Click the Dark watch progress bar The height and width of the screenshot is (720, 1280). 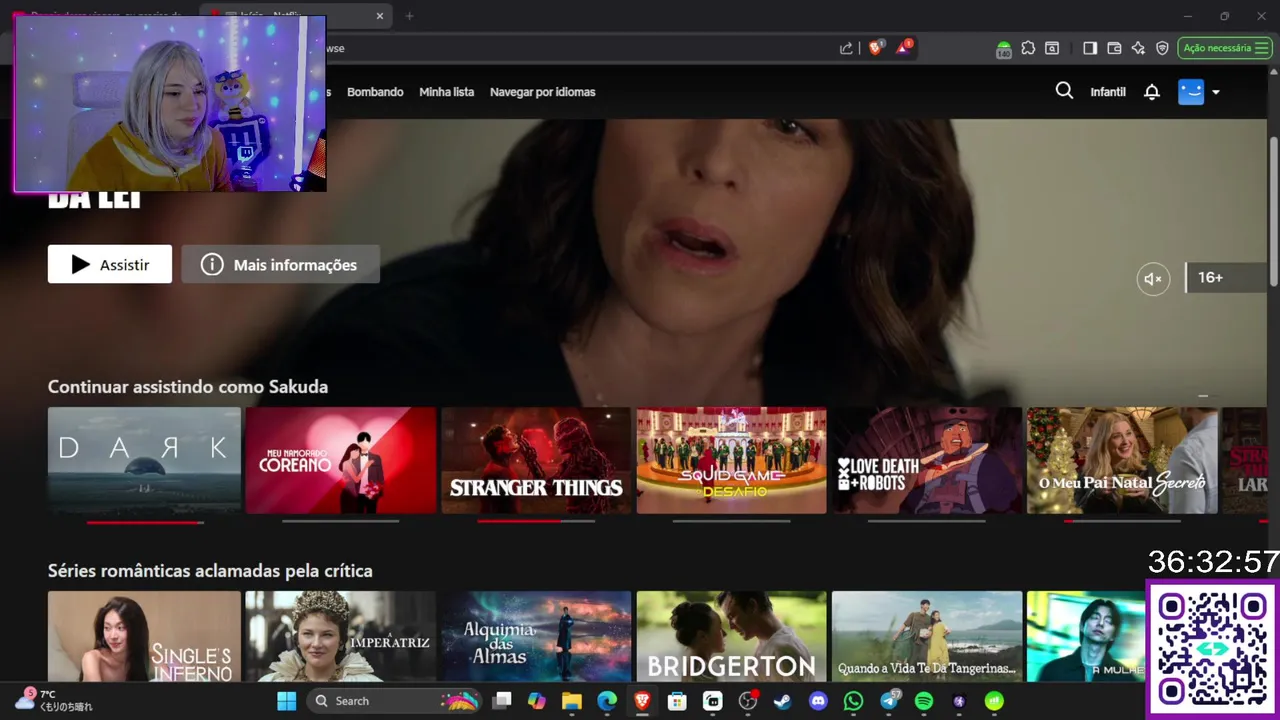[145, 522]
